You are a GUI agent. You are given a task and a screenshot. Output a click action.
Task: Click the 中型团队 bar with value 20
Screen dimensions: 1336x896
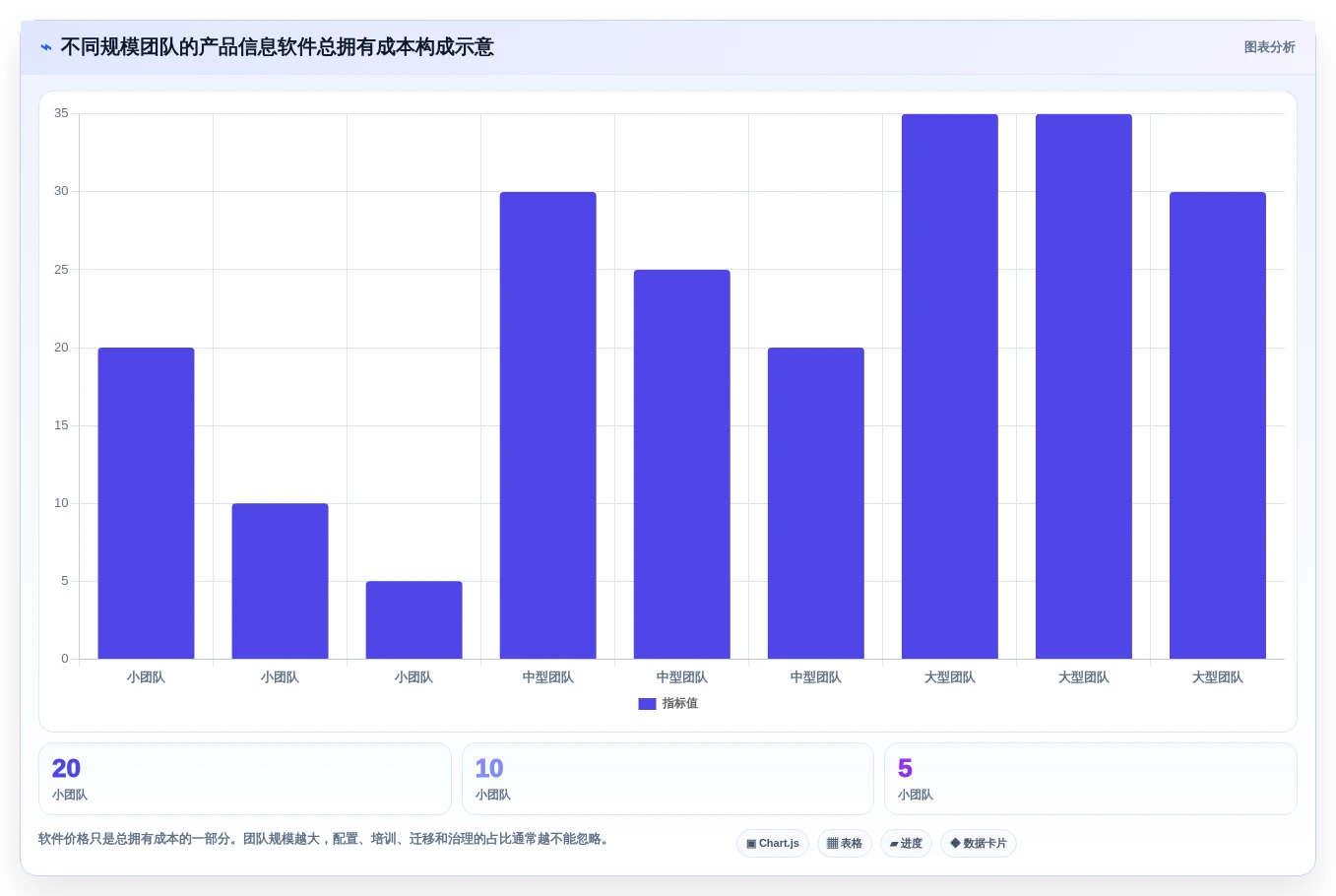[815, 503]
